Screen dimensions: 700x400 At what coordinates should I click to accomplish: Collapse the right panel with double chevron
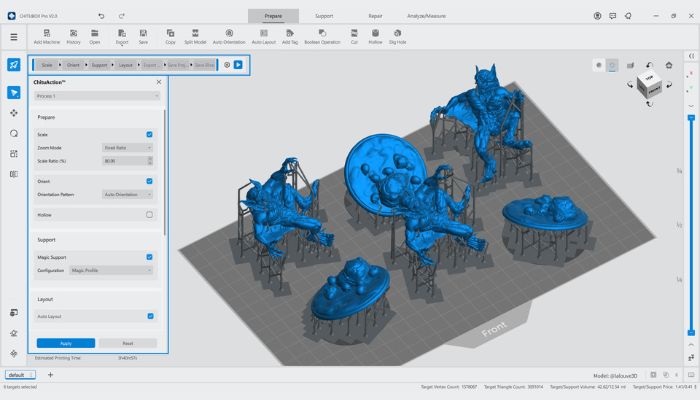[692, 56]
